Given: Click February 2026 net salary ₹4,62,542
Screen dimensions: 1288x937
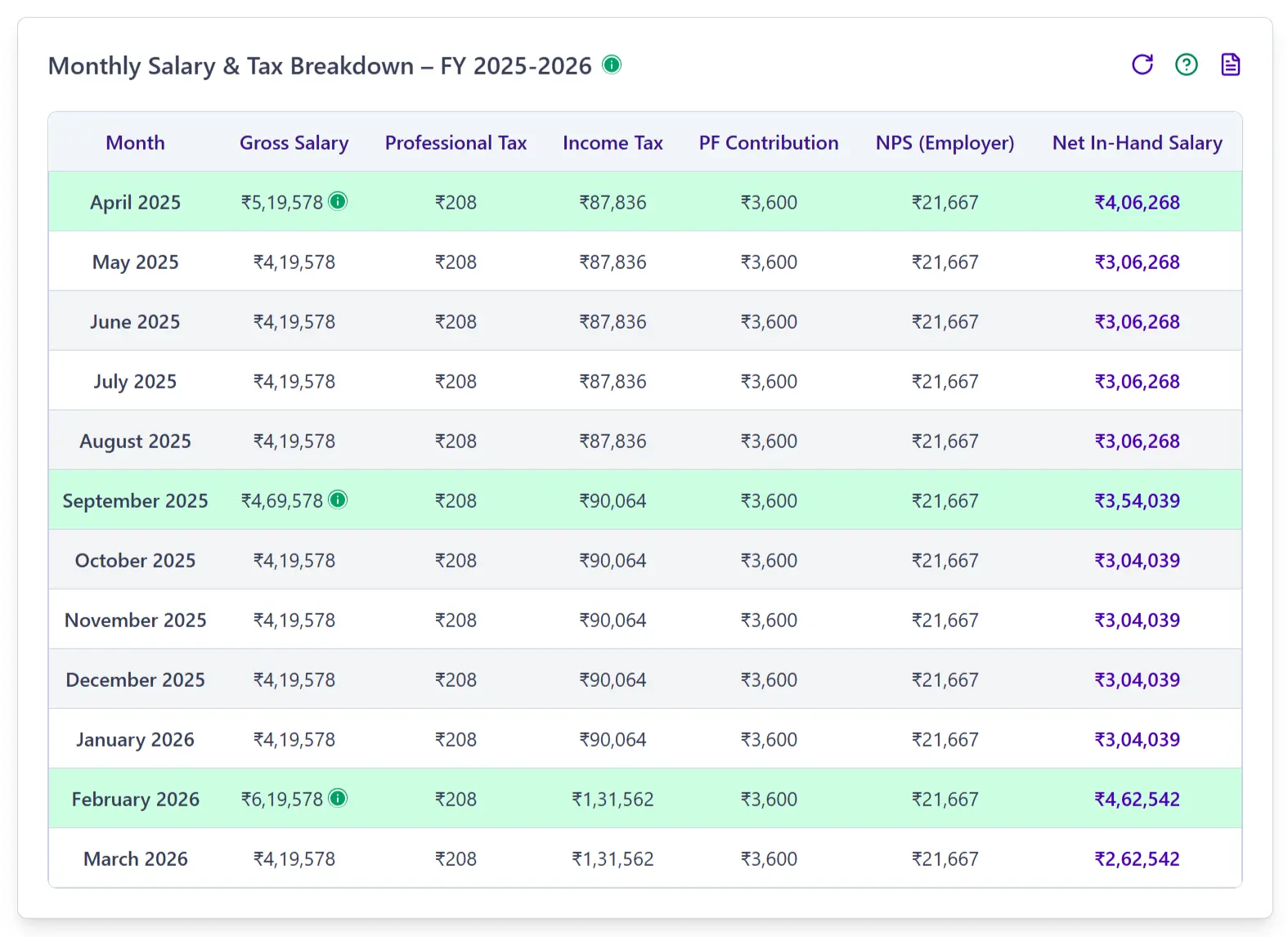Looking at the screenshot, I should tap(1137, 800).
